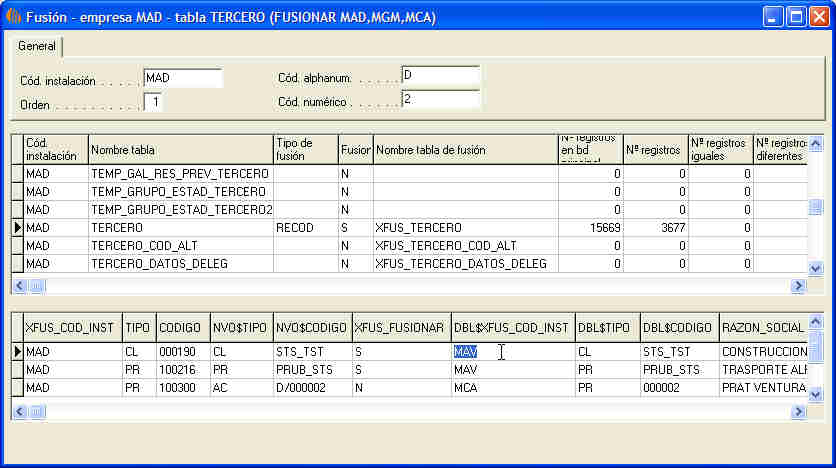Select the XFUS_TERCERO_COD_ALT cell
The image size is (836, 468).
464,246
